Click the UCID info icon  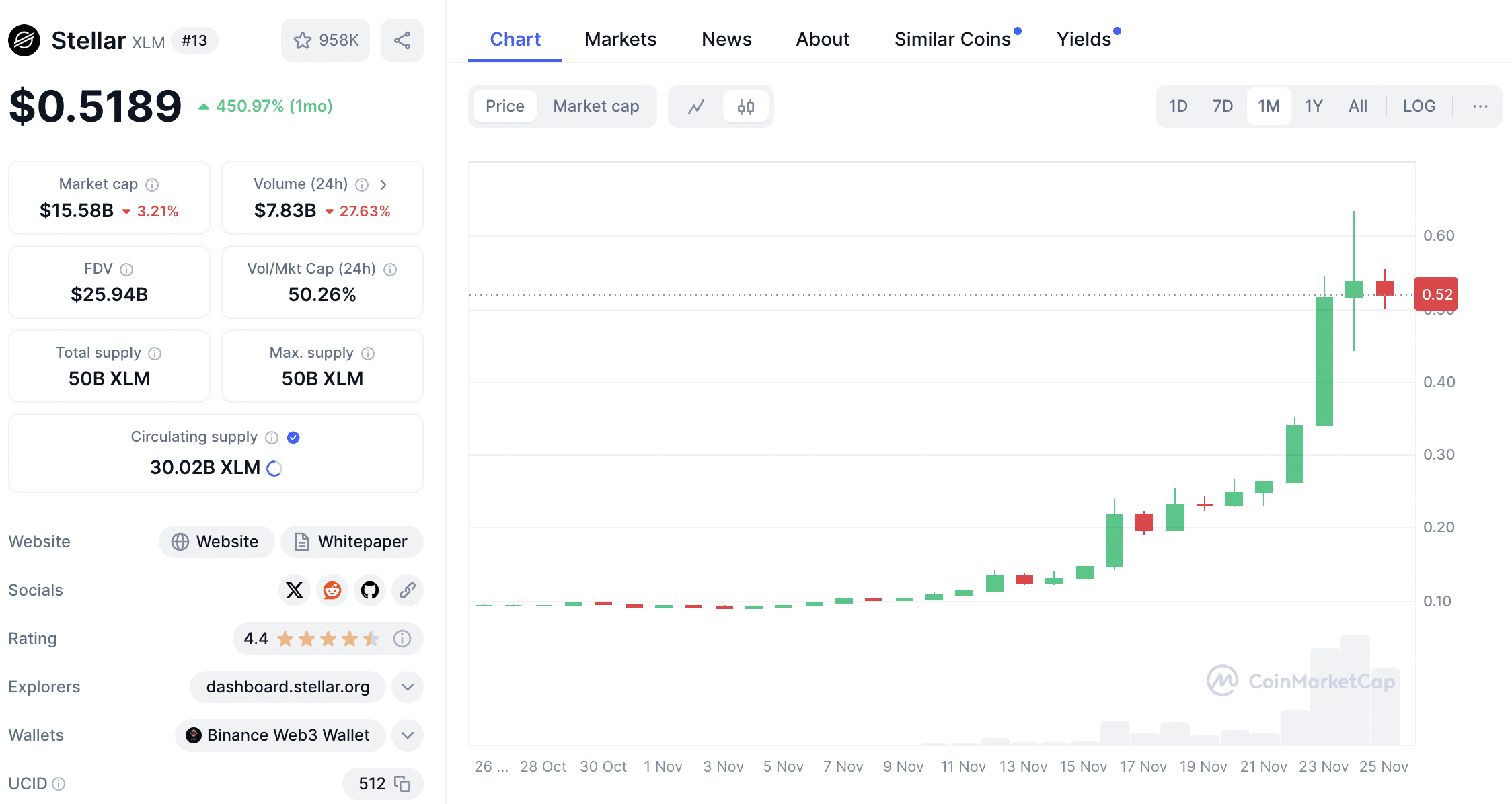click(59, 784)
